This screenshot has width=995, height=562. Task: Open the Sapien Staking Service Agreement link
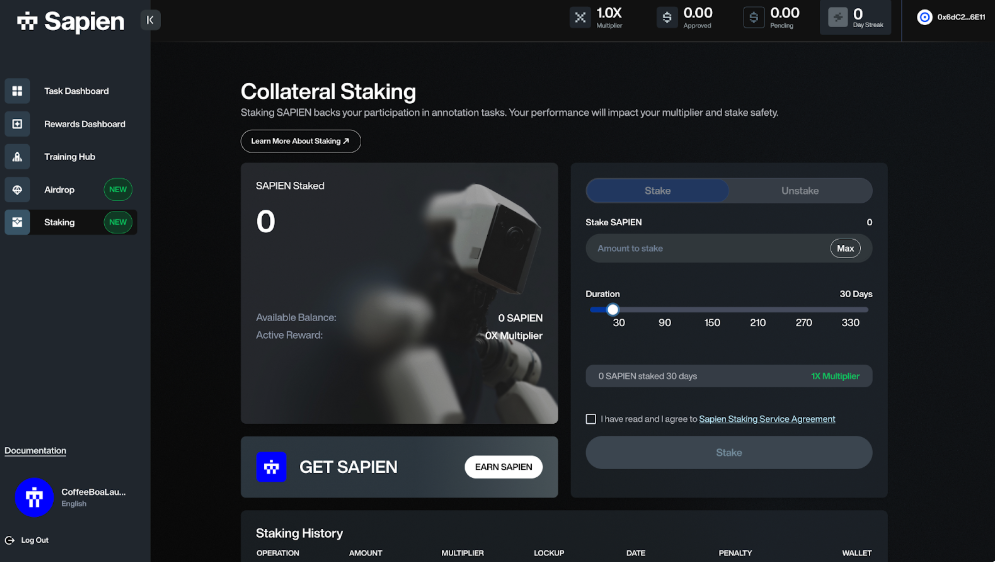pyautogui.click(x=767, y=419)
